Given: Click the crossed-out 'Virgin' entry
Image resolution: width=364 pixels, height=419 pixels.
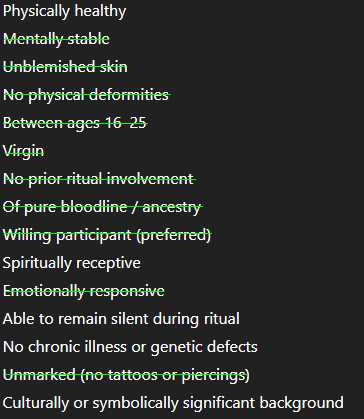Looking at the screenshot, I should coord(23,151).
